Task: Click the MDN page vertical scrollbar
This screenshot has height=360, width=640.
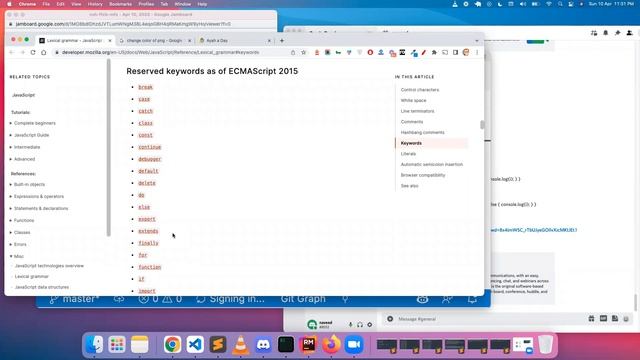Action: [482, 124]
